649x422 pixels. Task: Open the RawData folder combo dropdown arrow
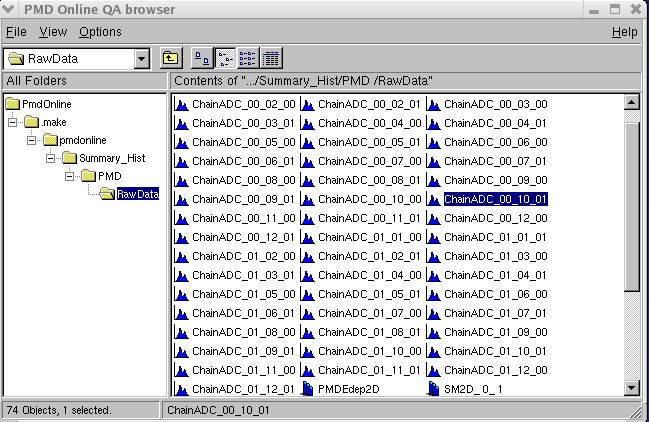click(142, 59)
